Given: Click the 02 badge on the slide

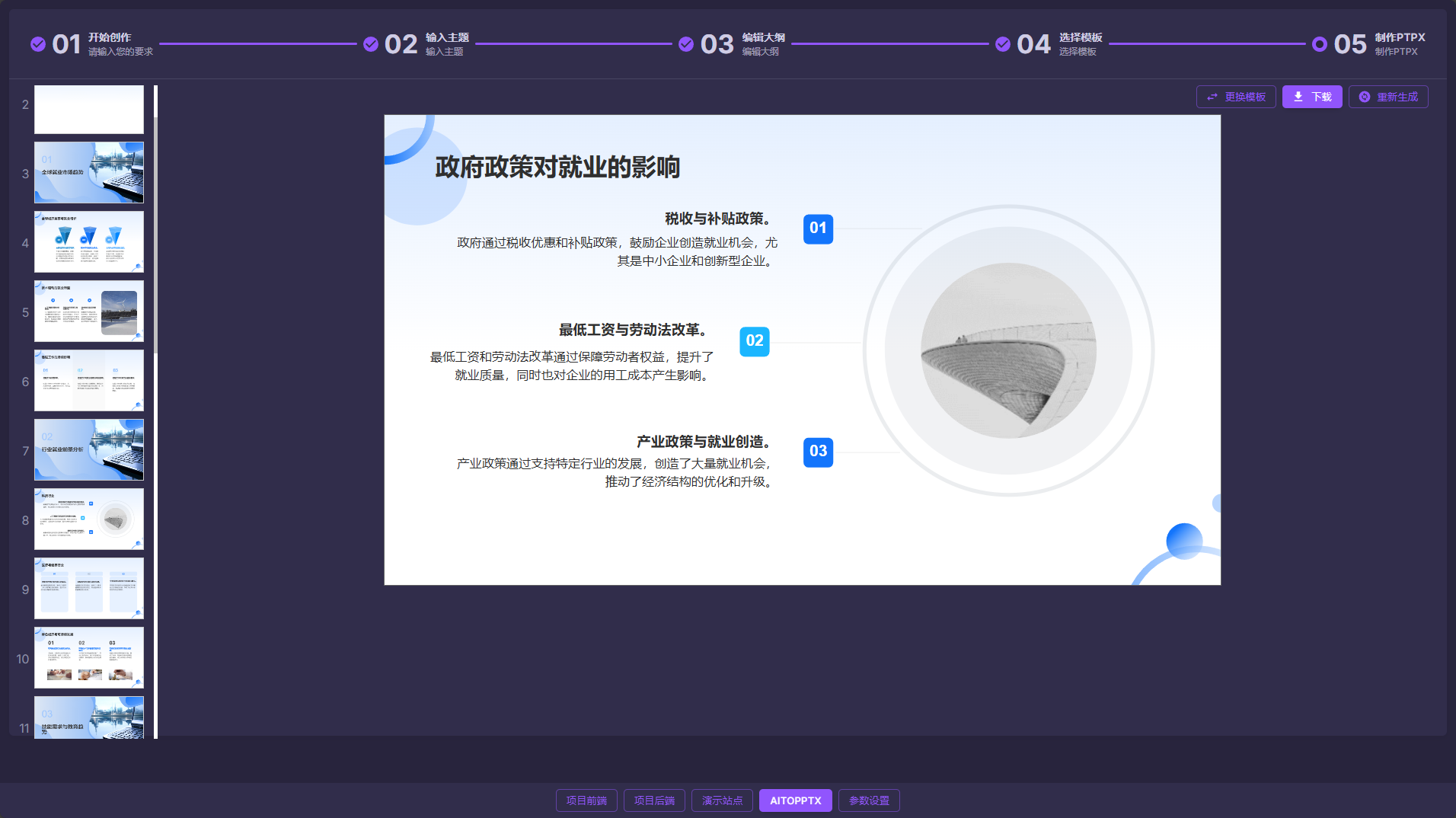Looking at the screenshot, I should (x=754, y=341).
